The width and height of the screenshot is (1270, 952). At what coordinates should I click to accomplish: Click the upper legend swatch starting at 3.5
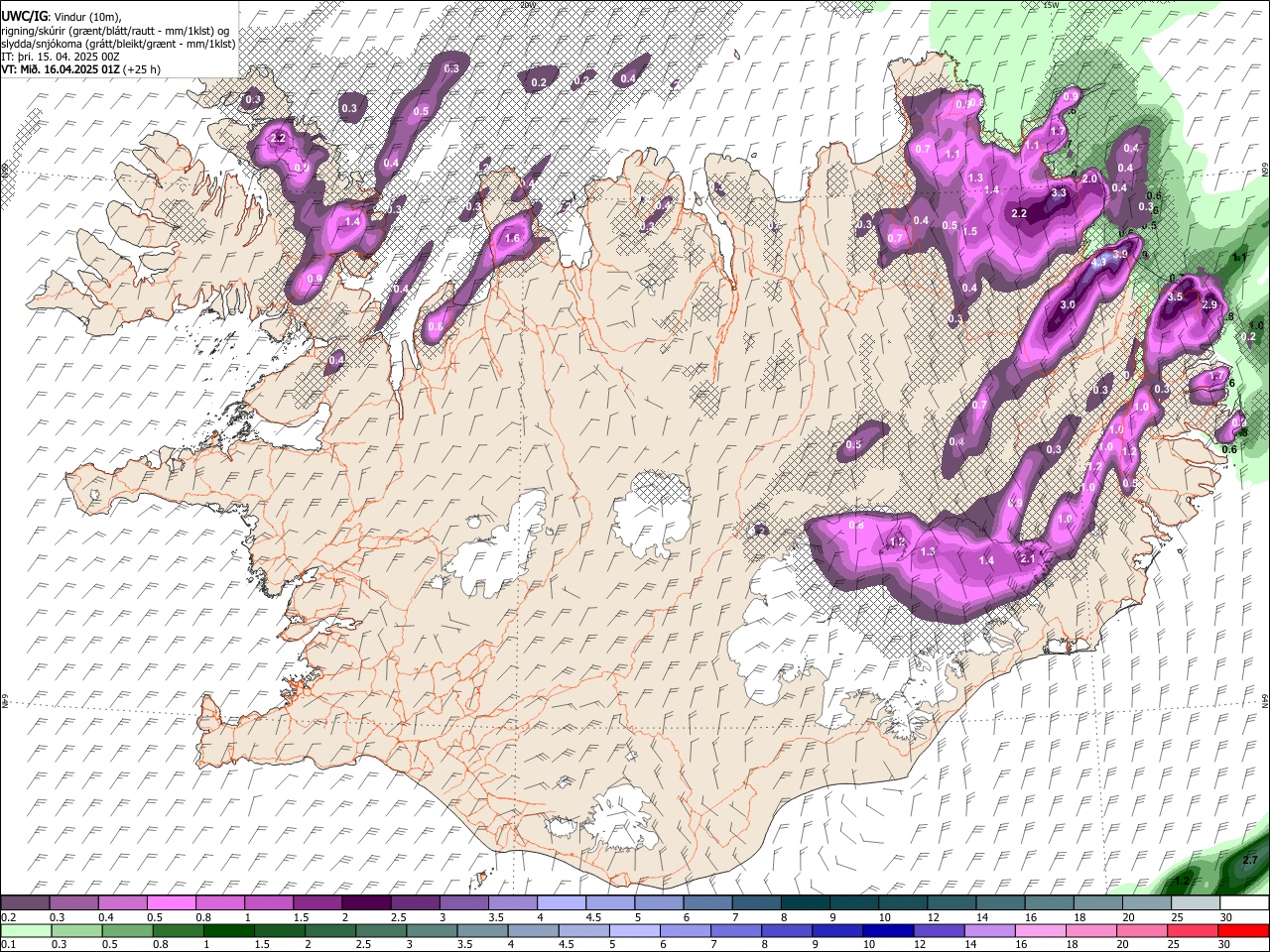(512, 903)
